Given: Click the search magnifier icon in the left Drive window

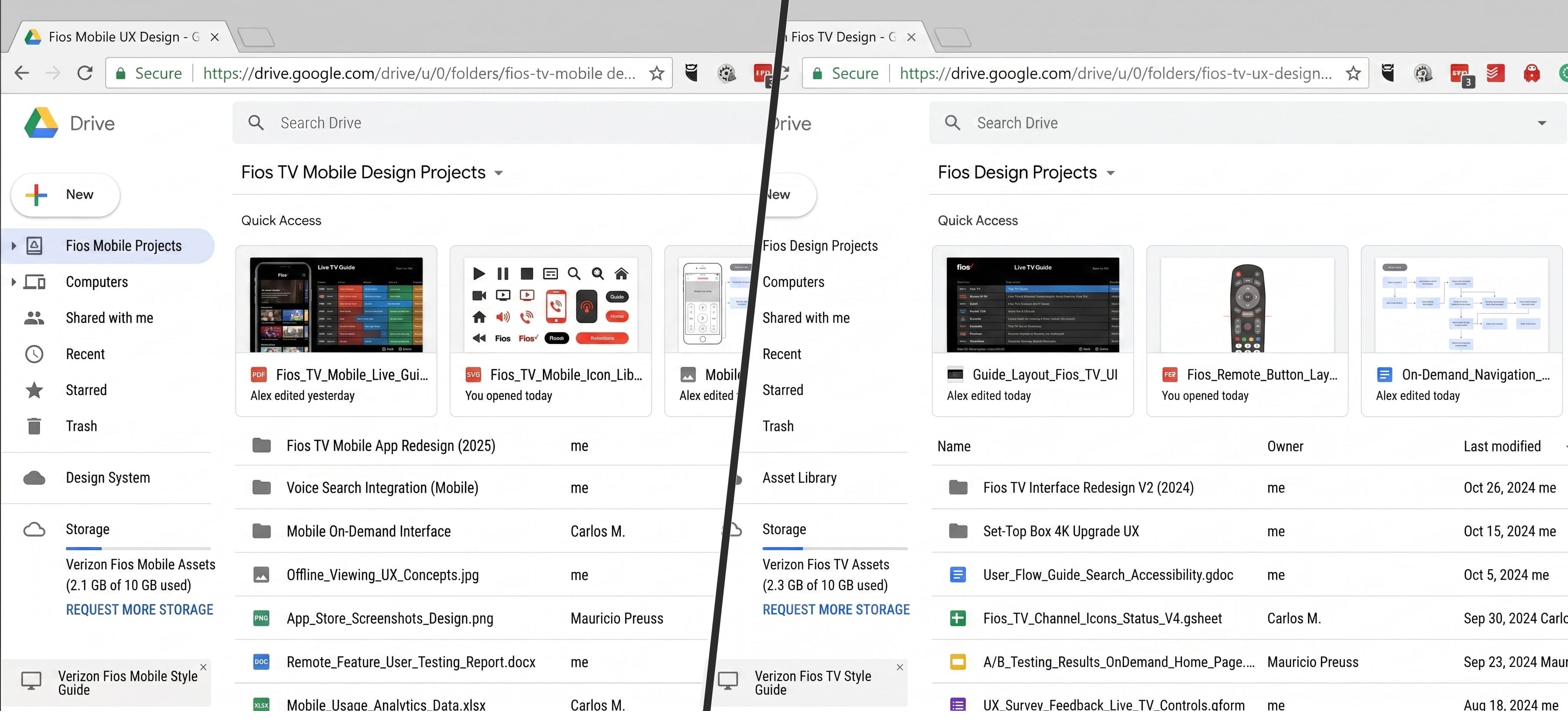Looking at the screenshot, I should [x=256, y=123].
